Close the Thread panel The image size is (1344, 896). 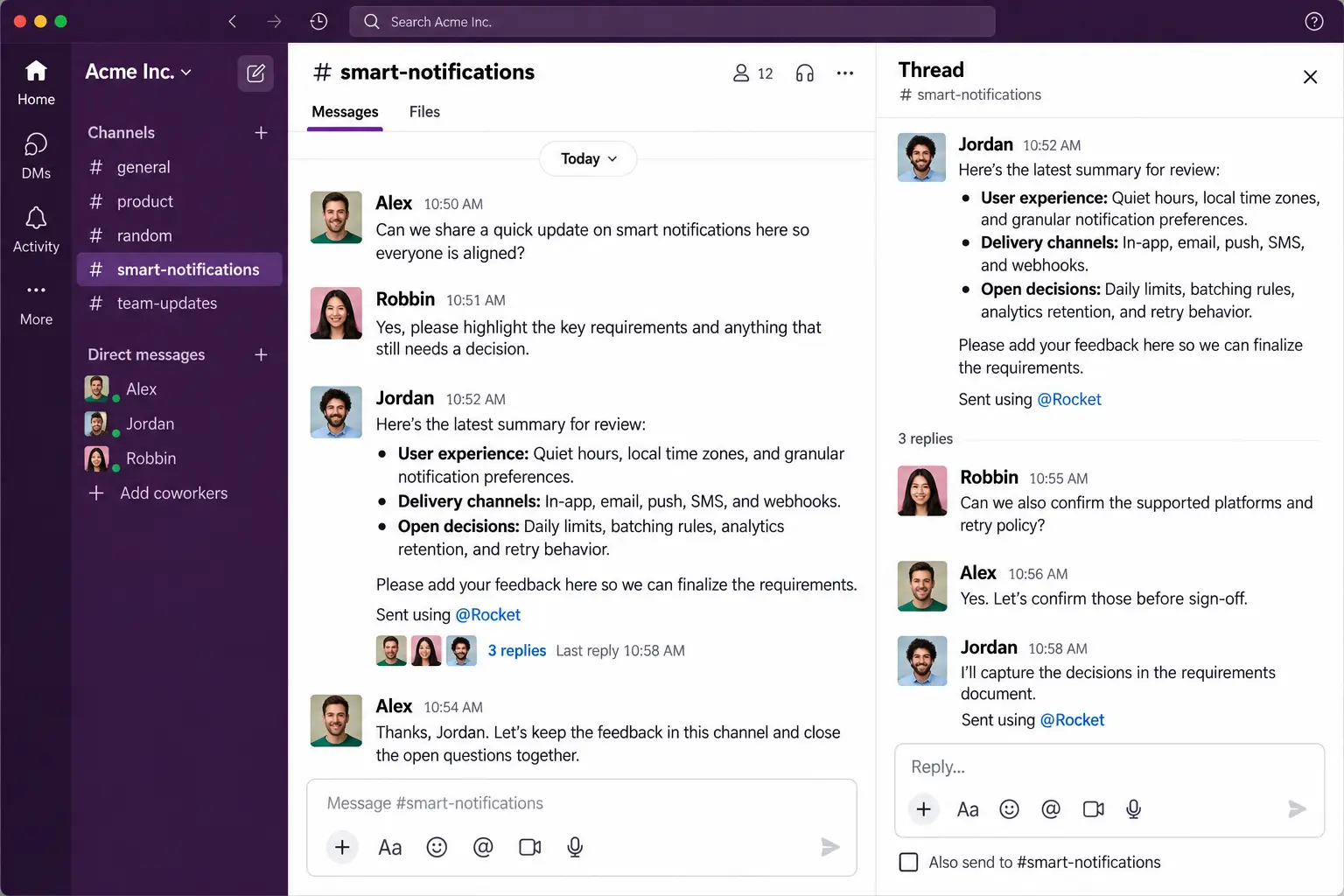tap(1310, 77)
